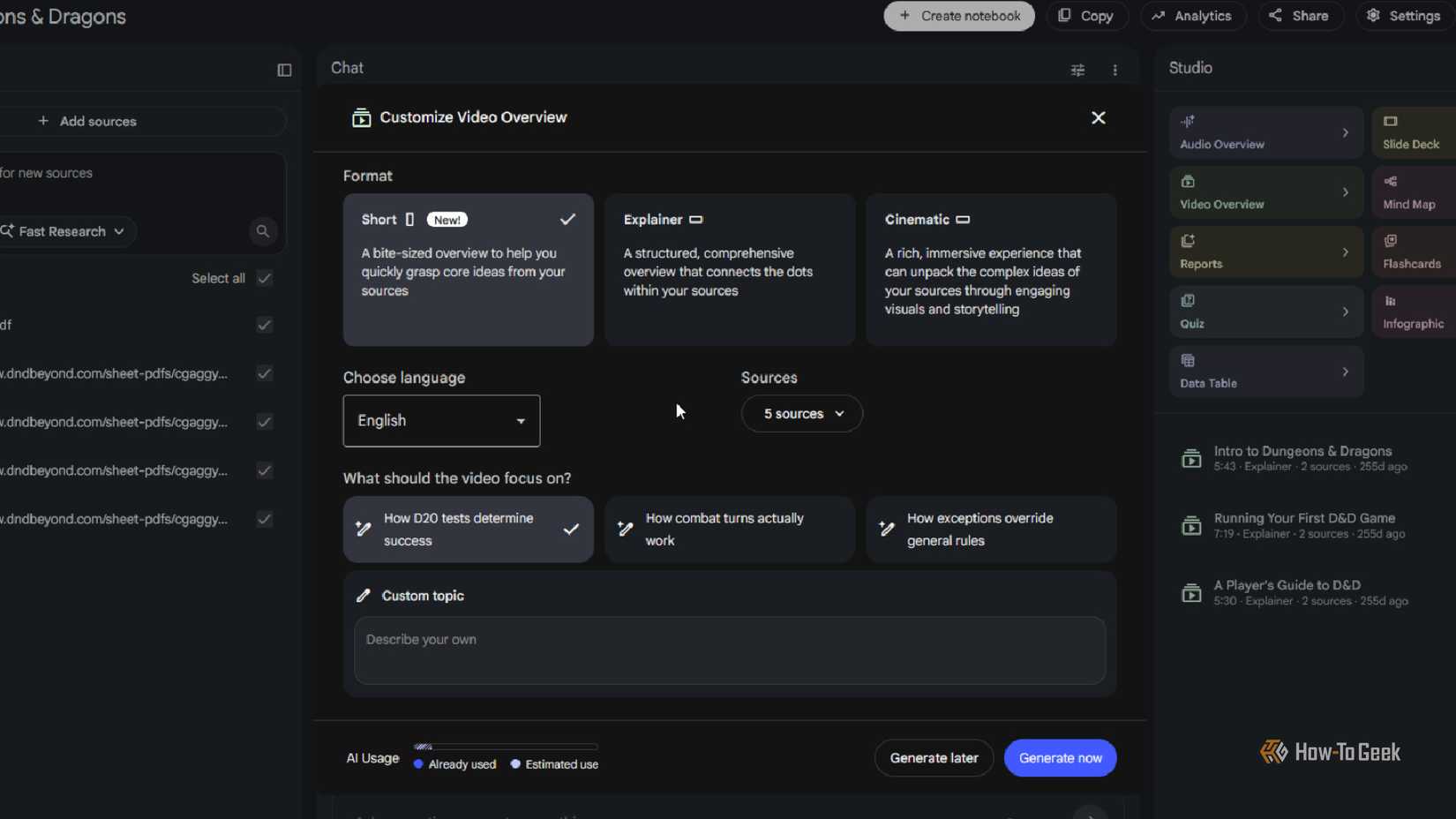Uncheck the fourth dndbeyond sheet-pdfs source

click(x=264, y=519)
